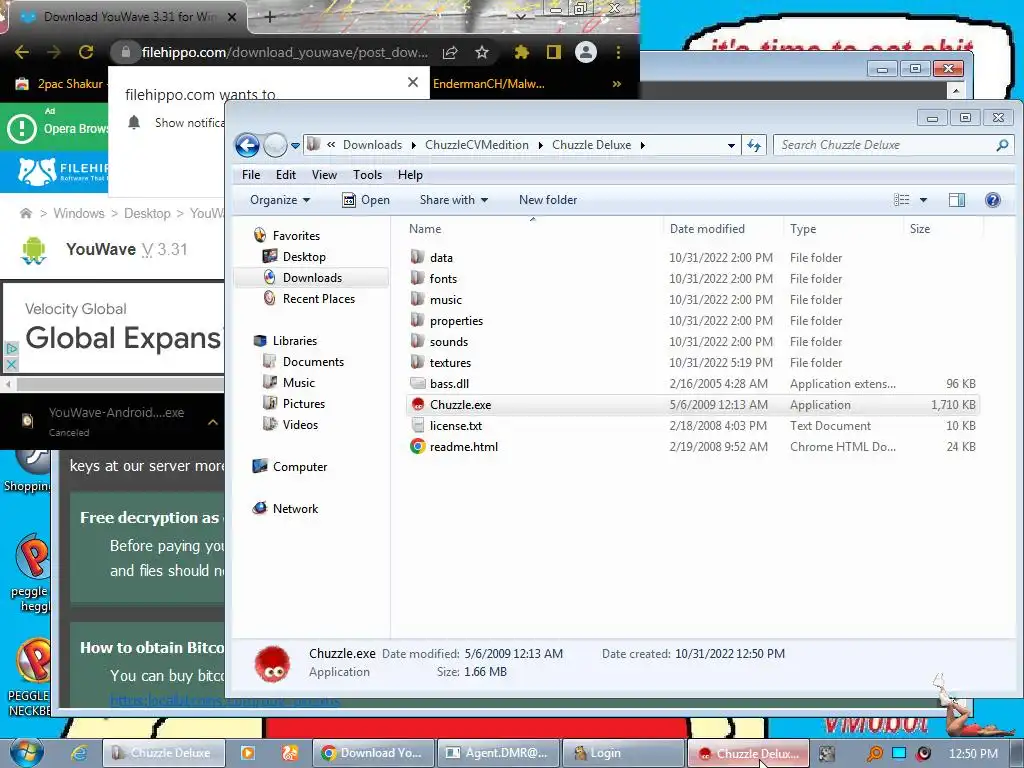This screenshot has height=768, width=1024.
Task: Click the share page icon in Chrome address bar
Action: (450, 52)
